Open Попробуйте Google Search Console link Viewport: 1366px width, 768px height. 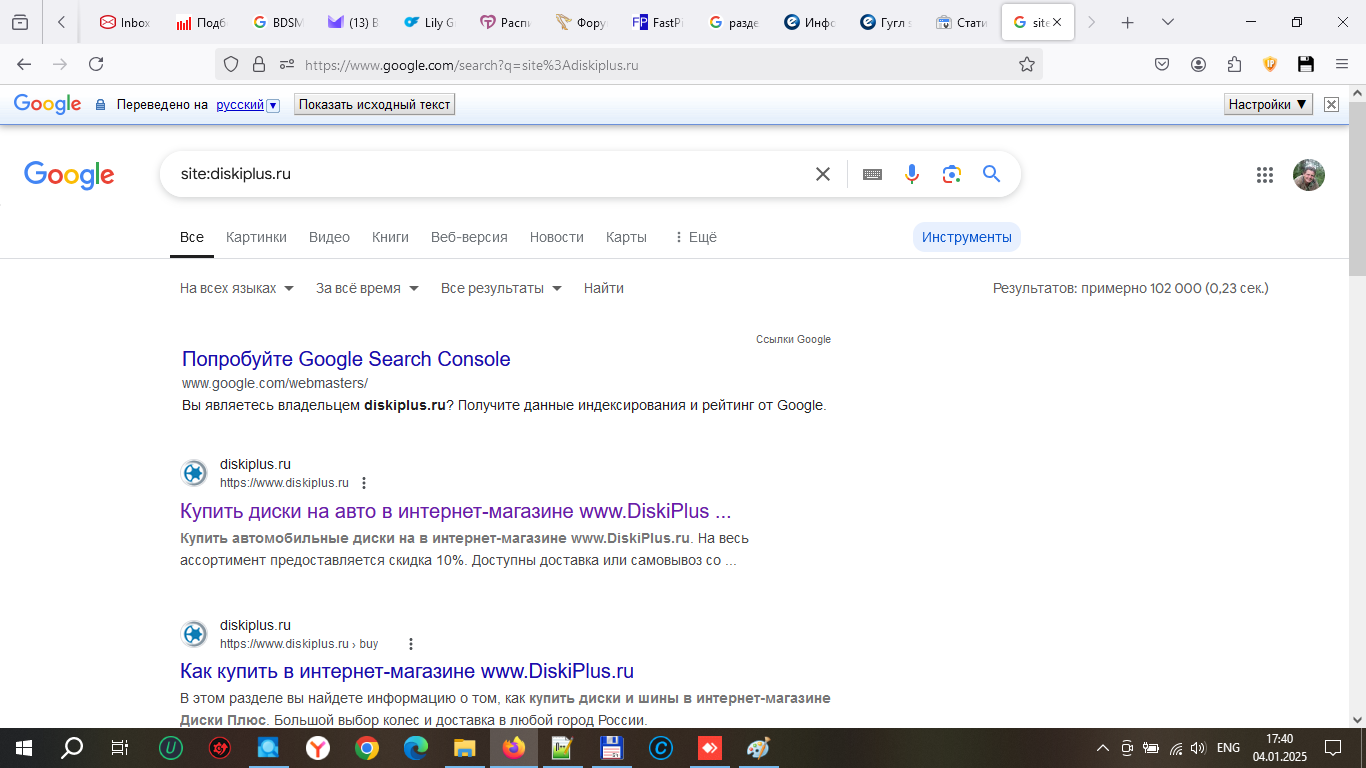point(346,359)
